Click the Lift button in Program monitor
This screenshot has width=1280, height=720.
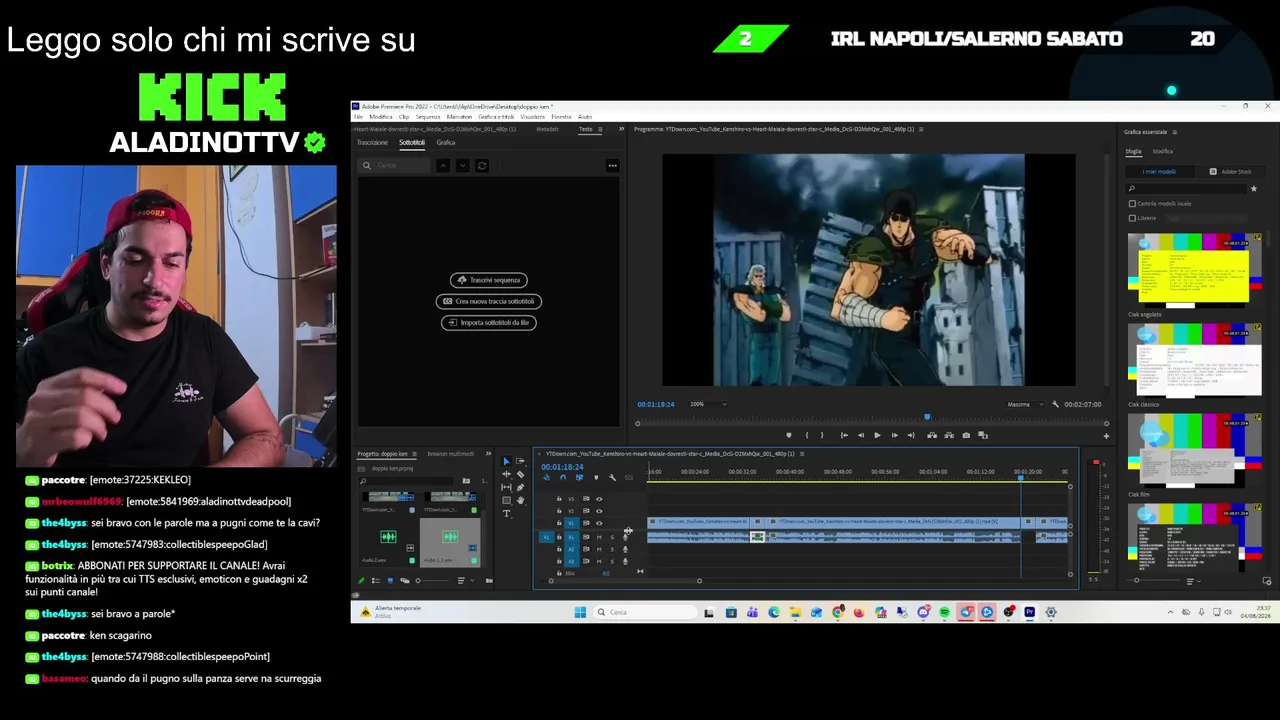click(x=932, y=435)
